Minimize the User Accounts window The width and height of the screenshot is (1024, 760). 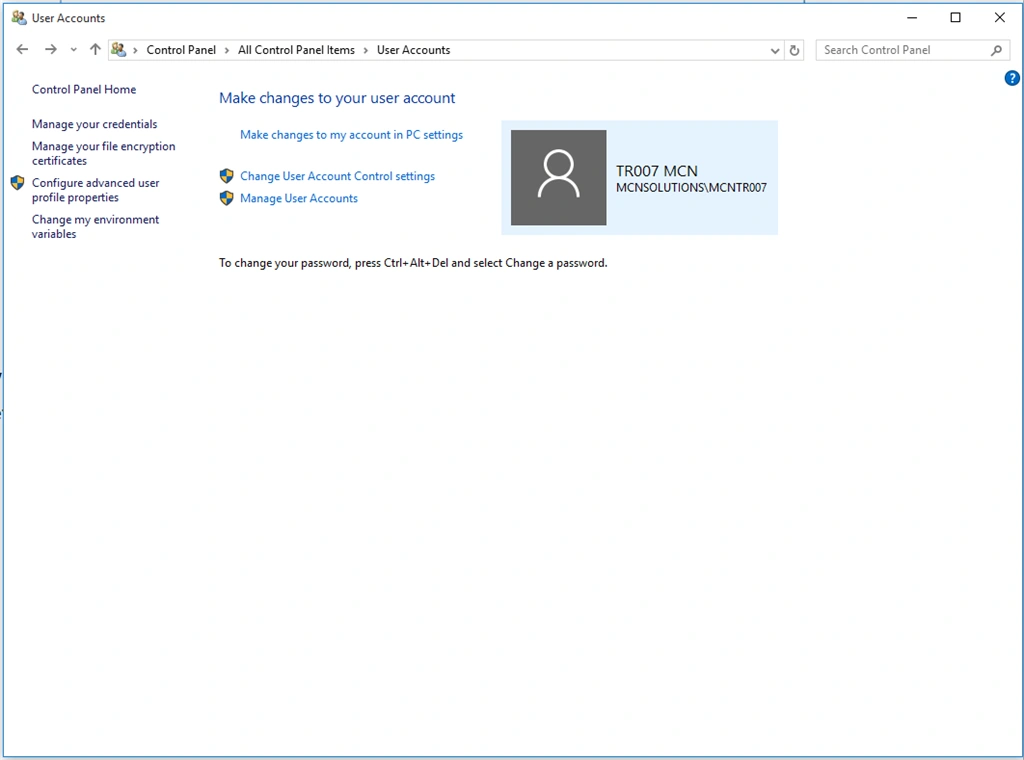(x=912, y=18)
